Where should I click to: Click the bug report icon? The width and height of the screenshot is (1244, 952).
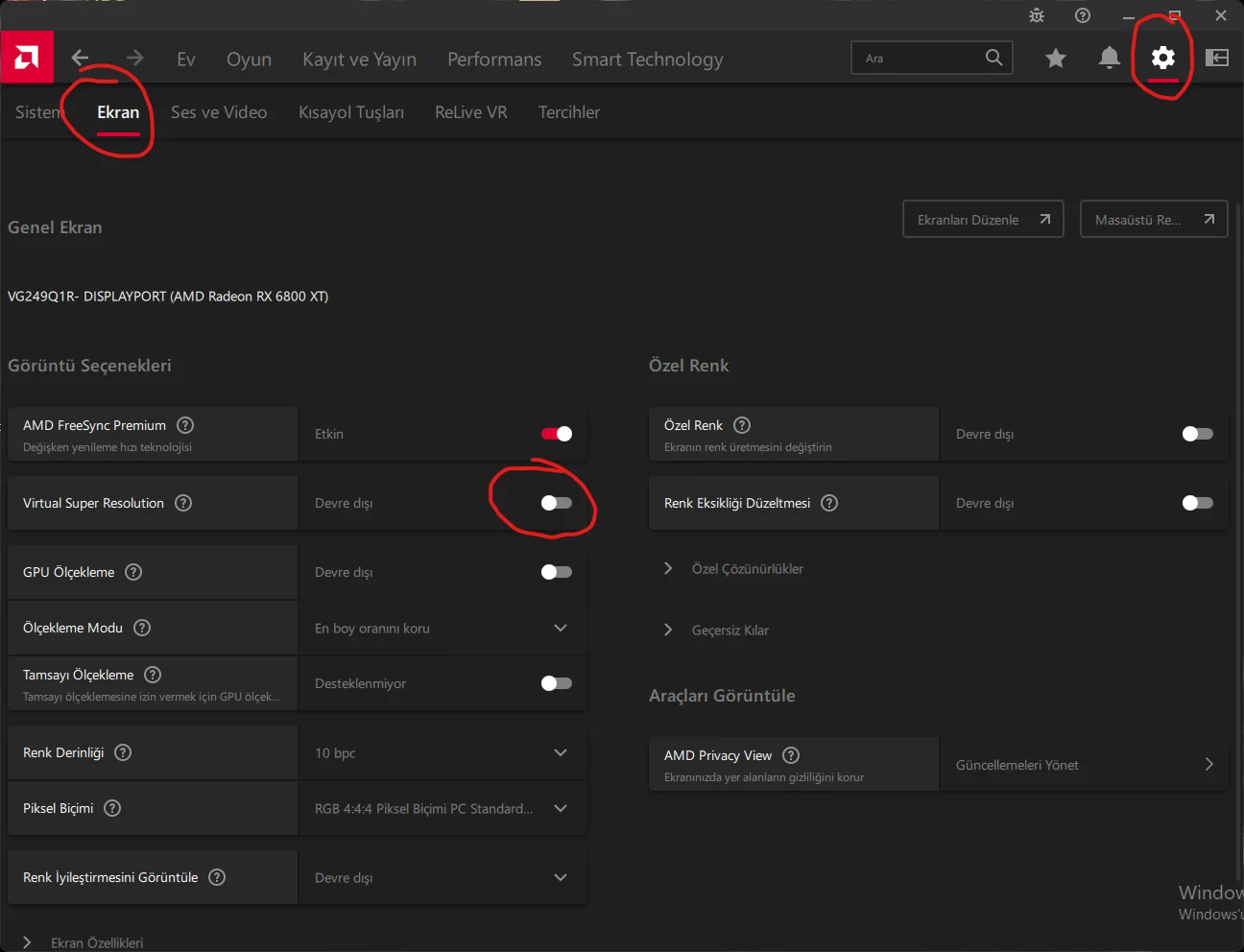(1037, 15)
